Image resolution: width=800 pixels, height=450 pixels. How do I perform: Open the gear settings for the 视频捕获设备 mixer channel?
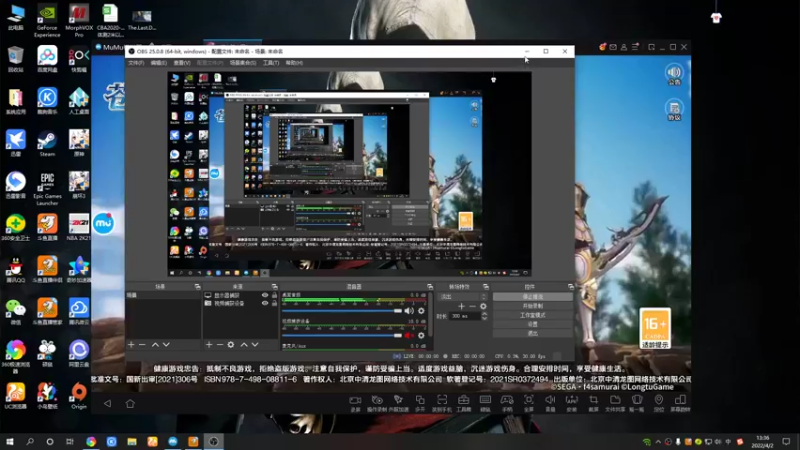point(421,335)
